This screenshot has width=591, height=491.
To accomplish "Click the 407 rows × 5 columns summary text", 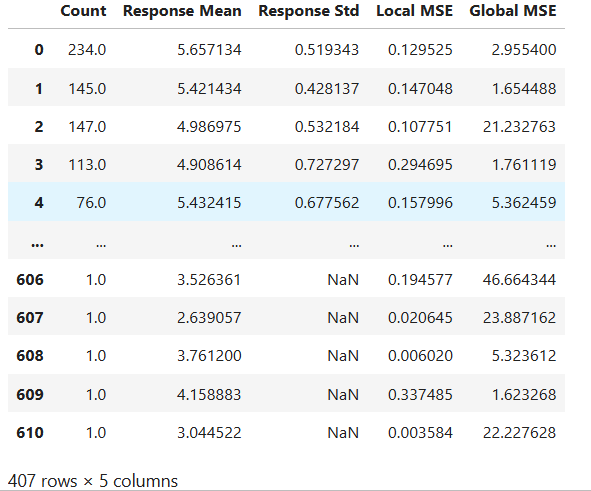I will [93, 481].
